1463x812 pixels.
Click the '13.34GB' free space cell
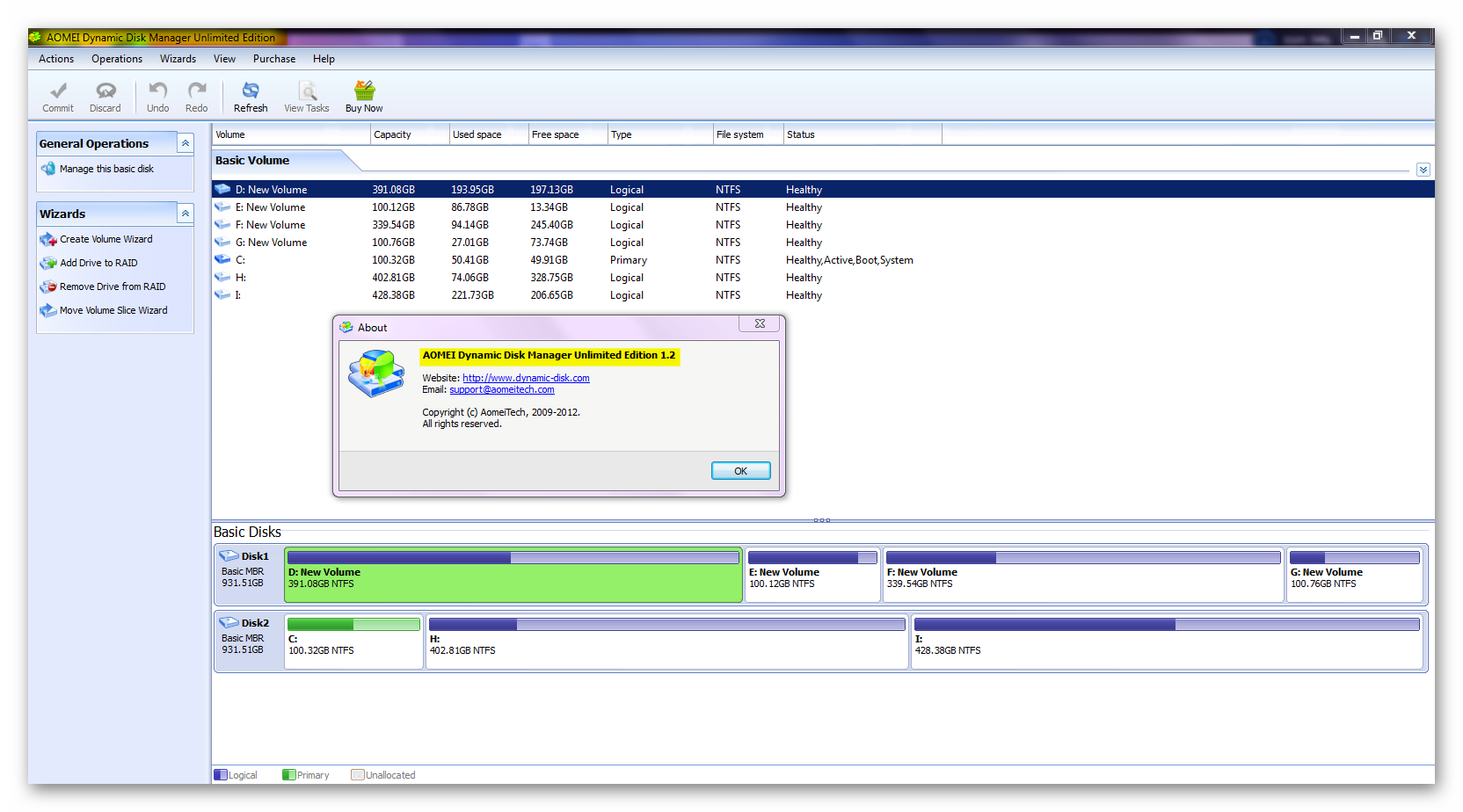point(549,207)
